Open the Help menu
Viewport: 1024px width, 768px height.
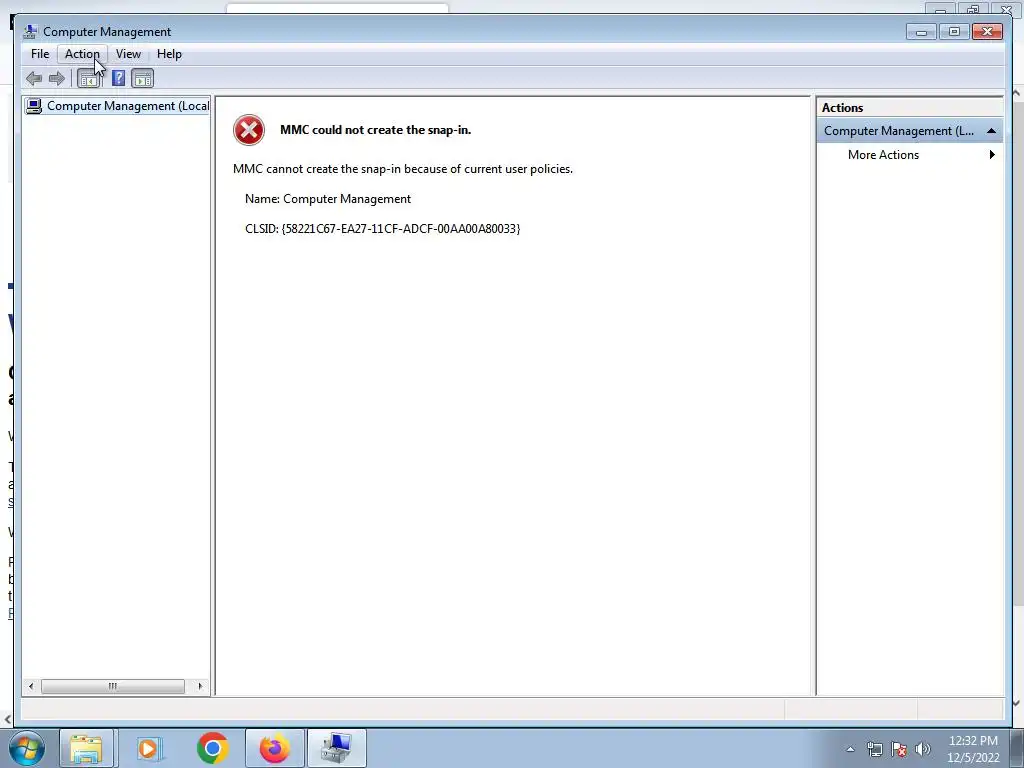click(x=169, y=54)
